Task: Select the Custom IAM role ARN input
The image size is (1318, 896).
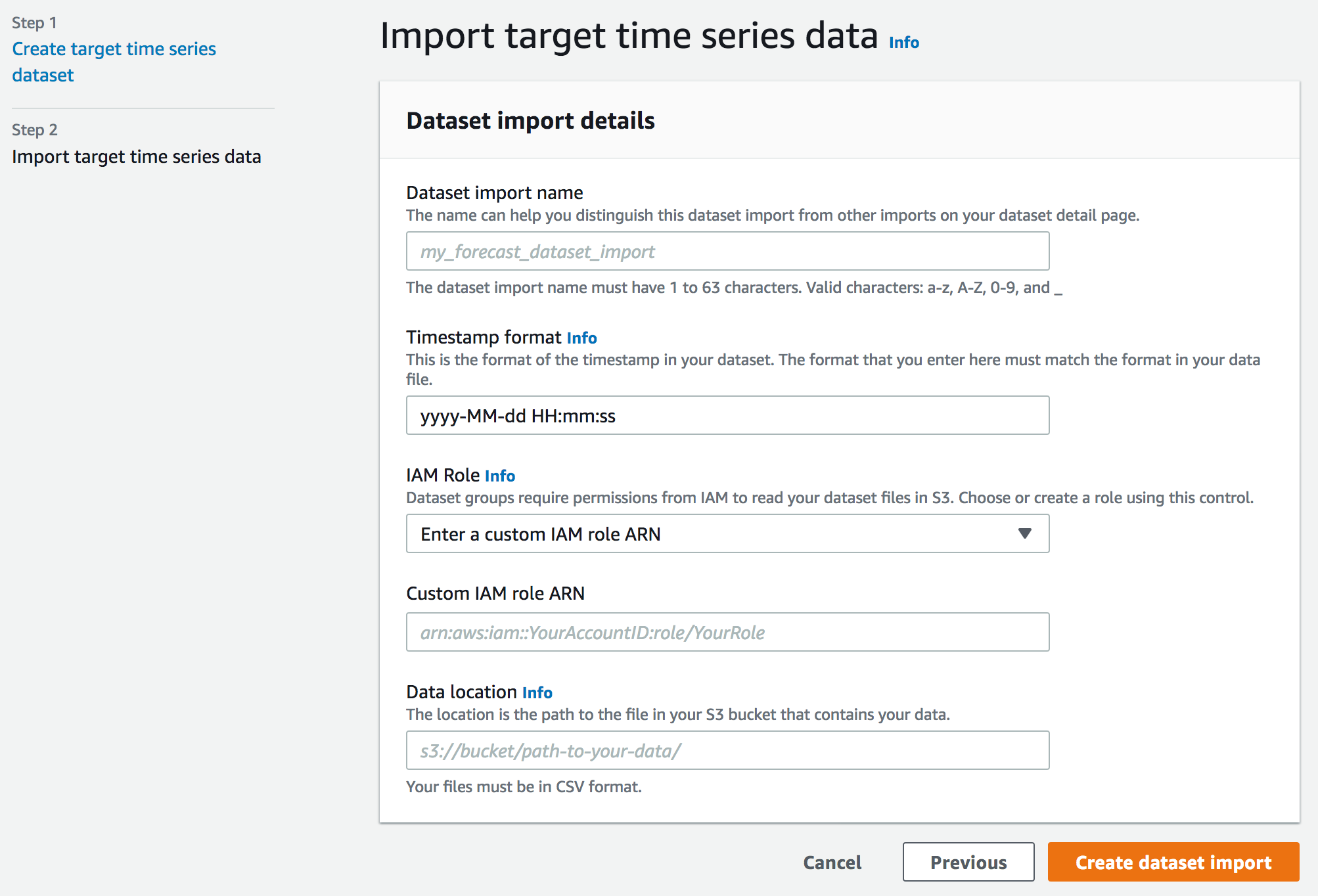Action: pos(727,632)
